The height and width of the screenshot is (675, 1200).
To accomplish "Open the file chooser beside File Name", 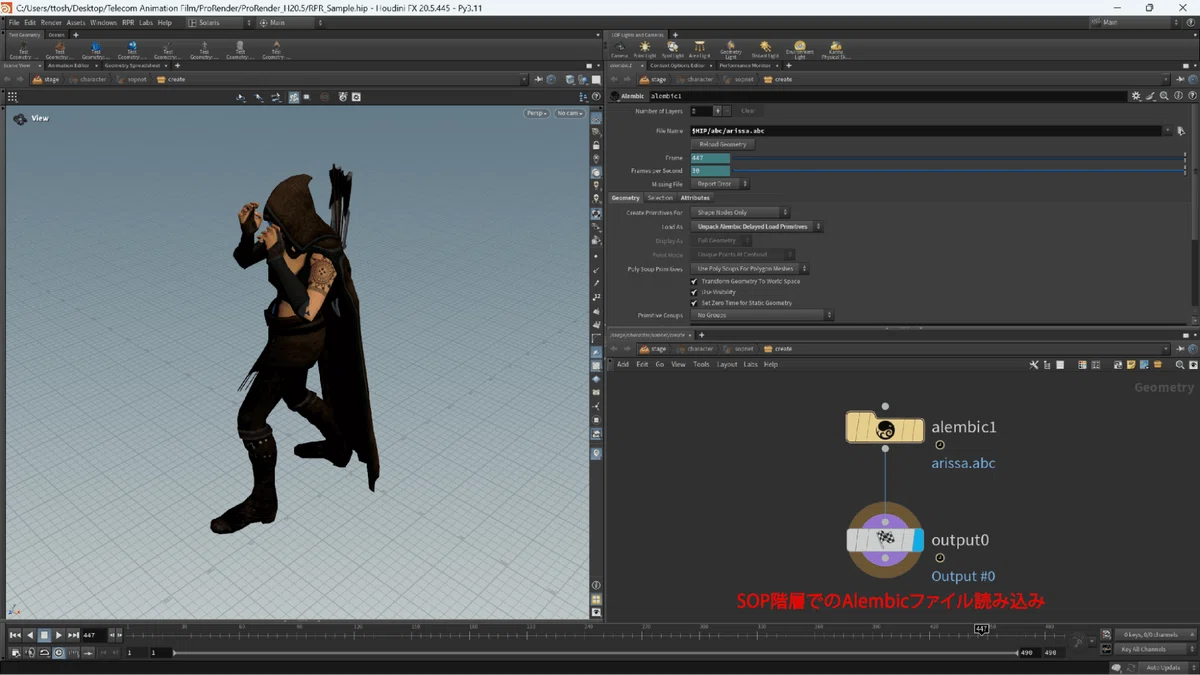I will (x=1179, y=131).
